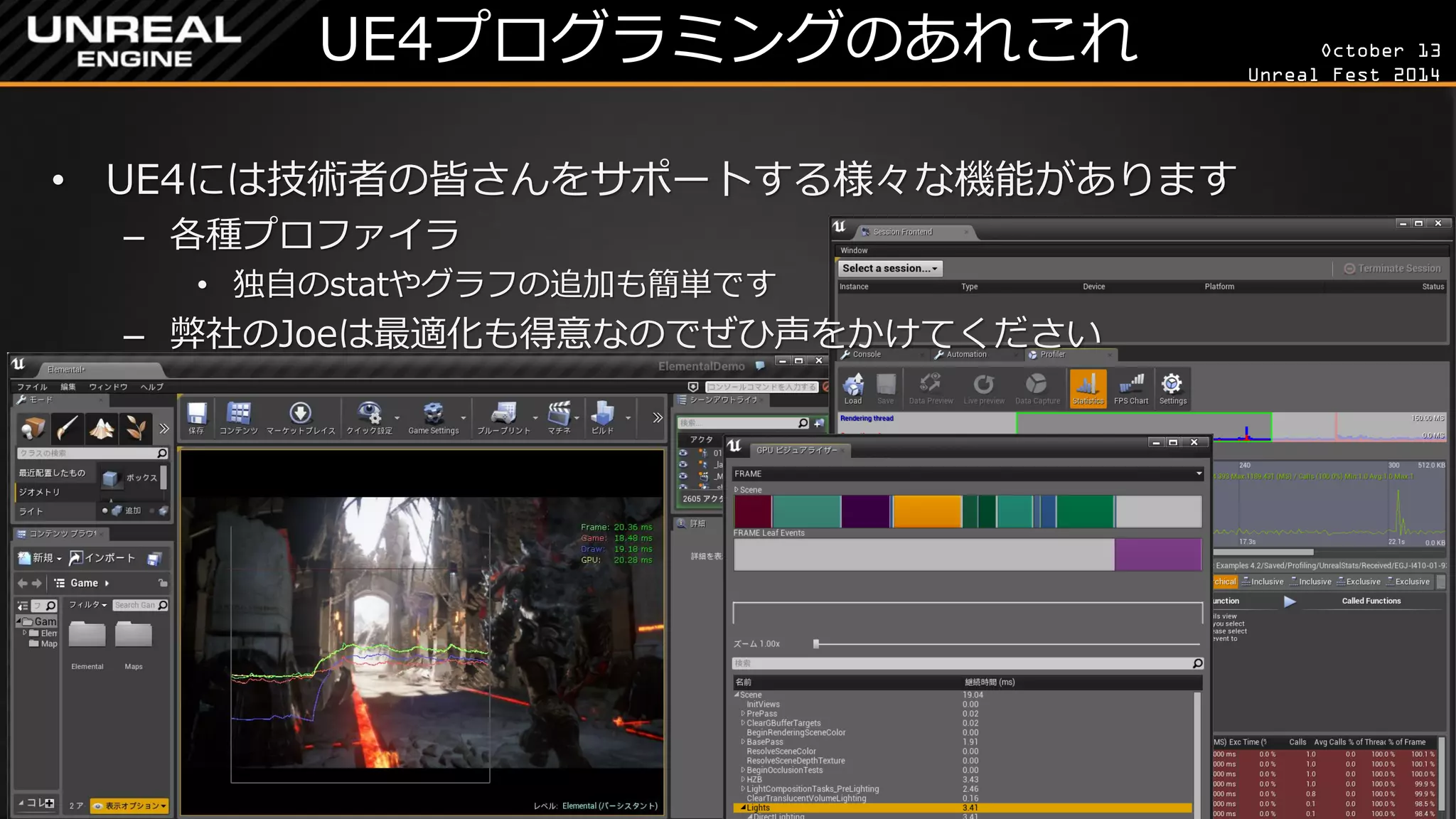The image size is (1456, 819).
Task: Expand BasePass tree row
Action: 744,742
